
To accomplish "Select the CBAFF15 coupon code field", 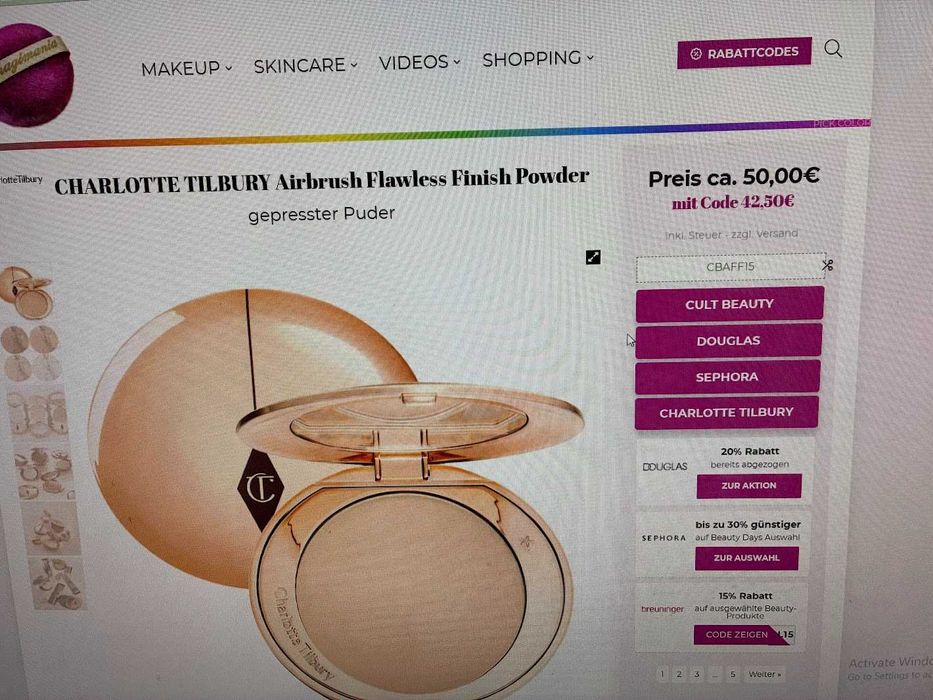I will pos(731,267).
